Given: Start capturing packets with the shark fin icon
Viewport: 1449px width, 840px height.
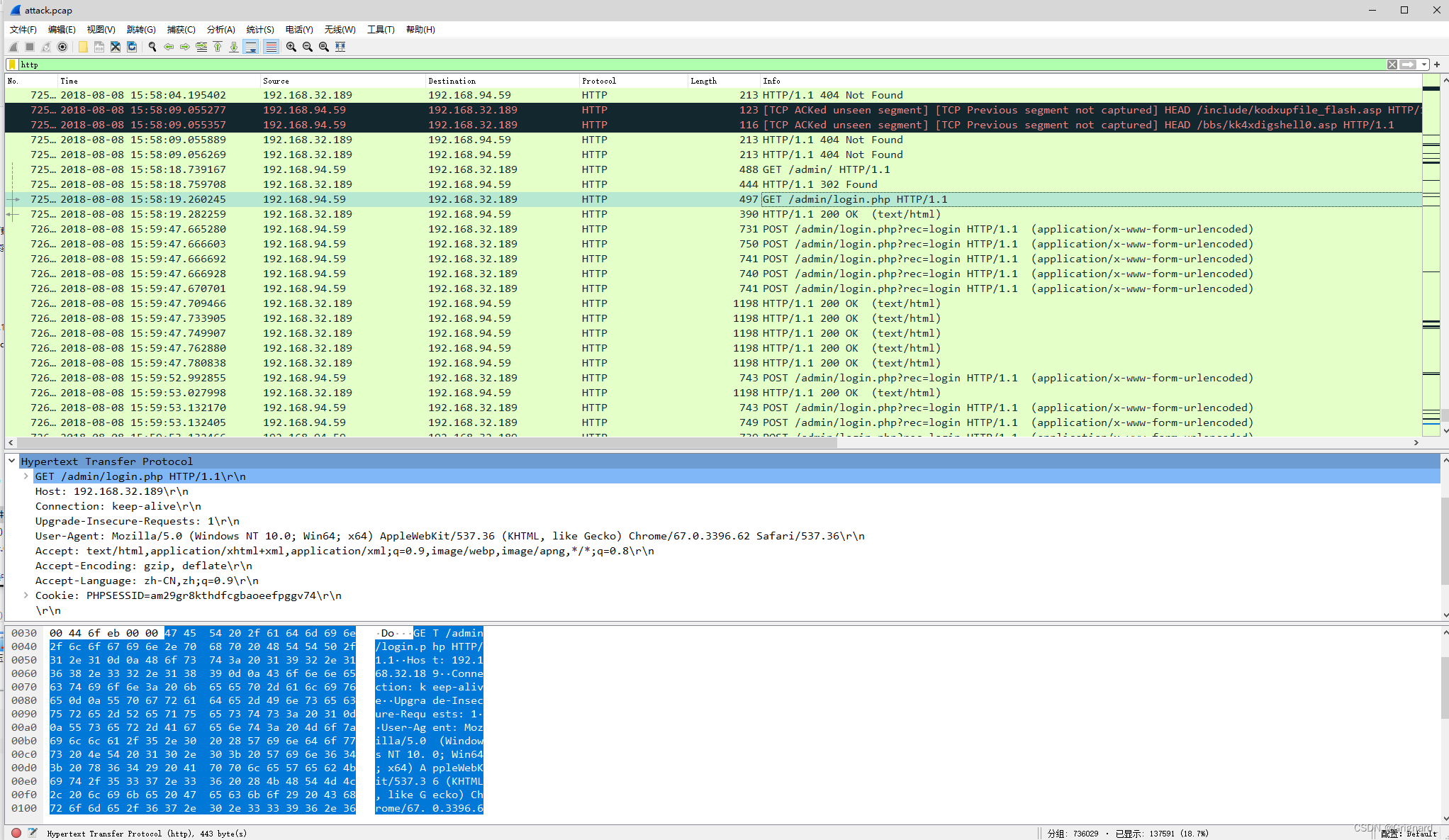Looking at the screenshot, I should tap(13, 47).
